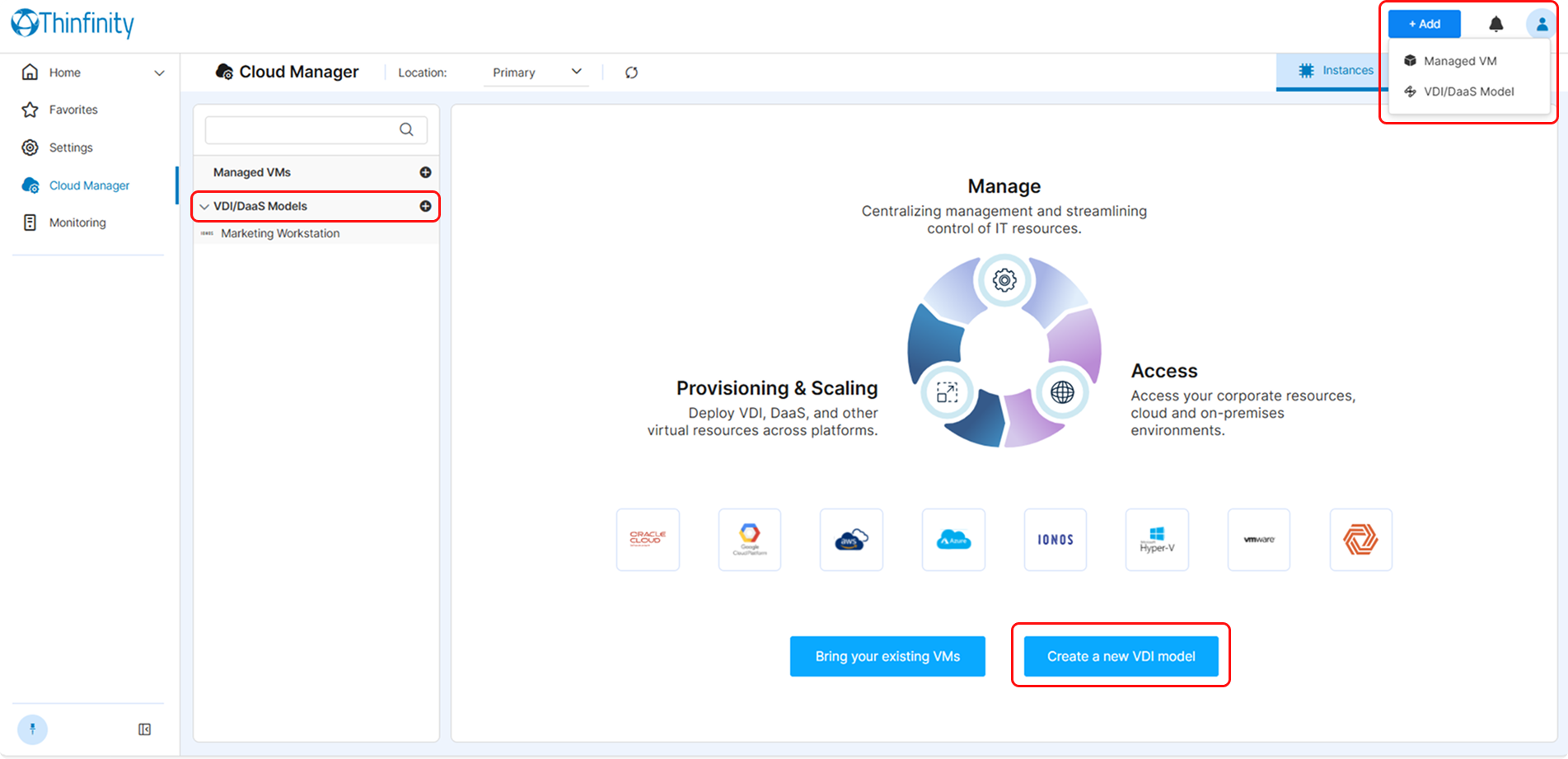Select the IONOS provider tile
Viewport: 1568px width, 759px height.
pyautogui.click(x=1055, y=540)
